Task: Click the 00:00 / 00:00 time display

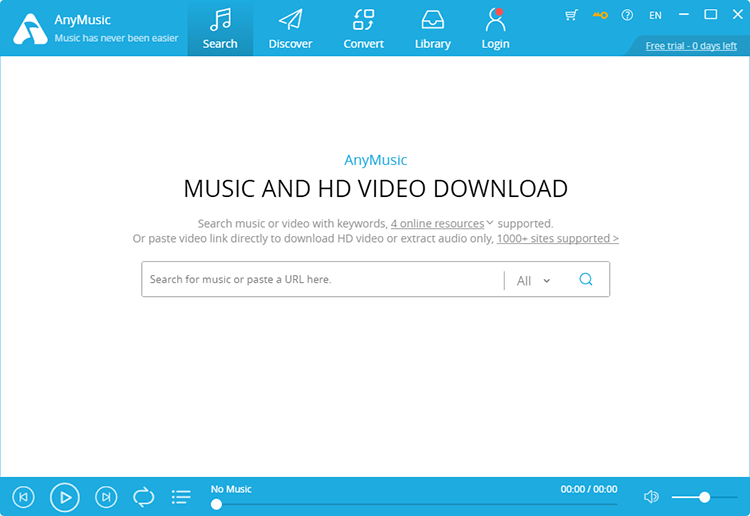Action: [x=589, y=489]
